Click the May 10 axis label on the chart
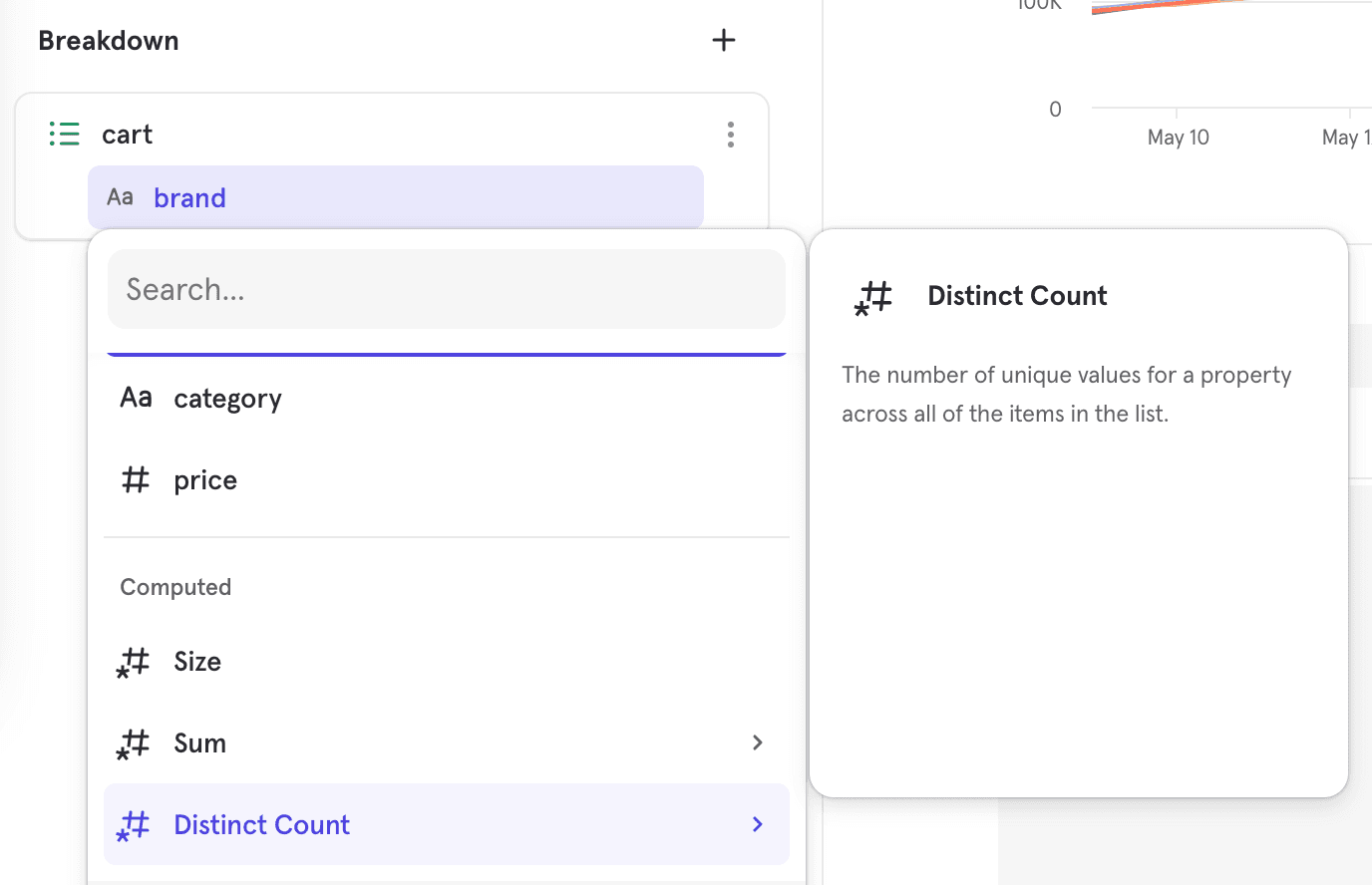 (x=1178, y=137)
